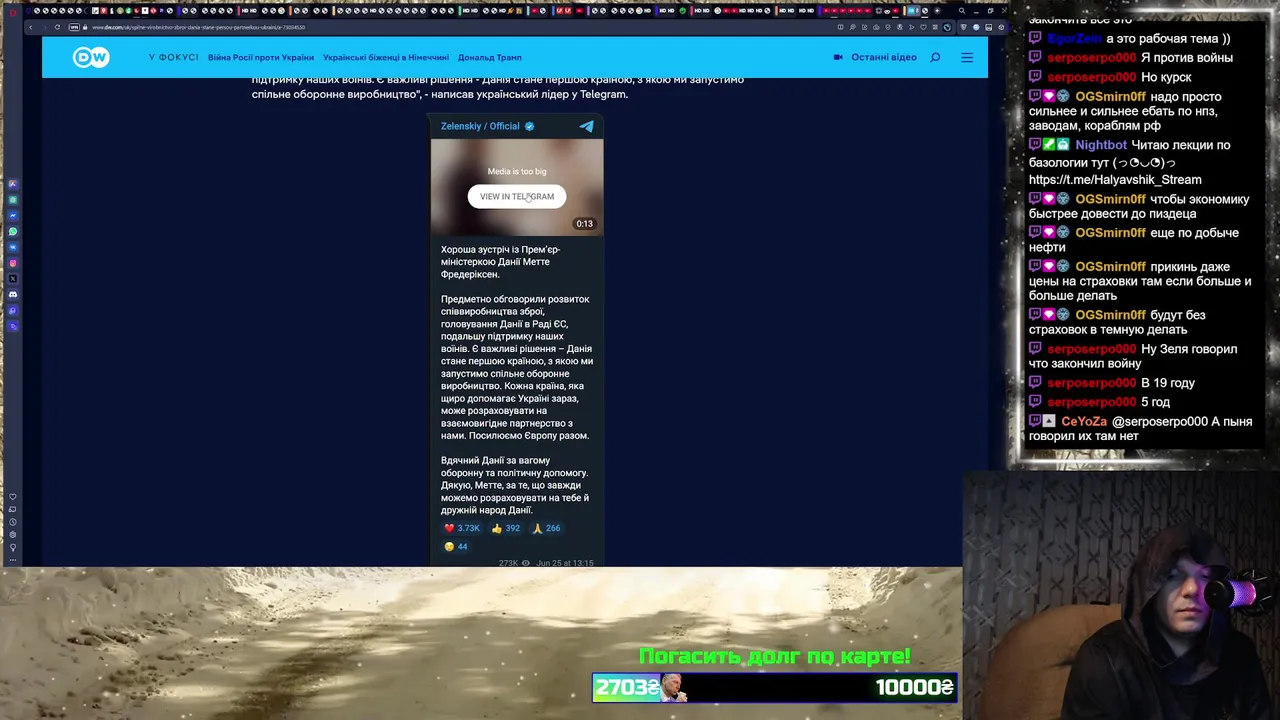Open the У ФОКУСІ nav label
The width and height of the screenshot is (1280, 720).
tap(173, 57)
